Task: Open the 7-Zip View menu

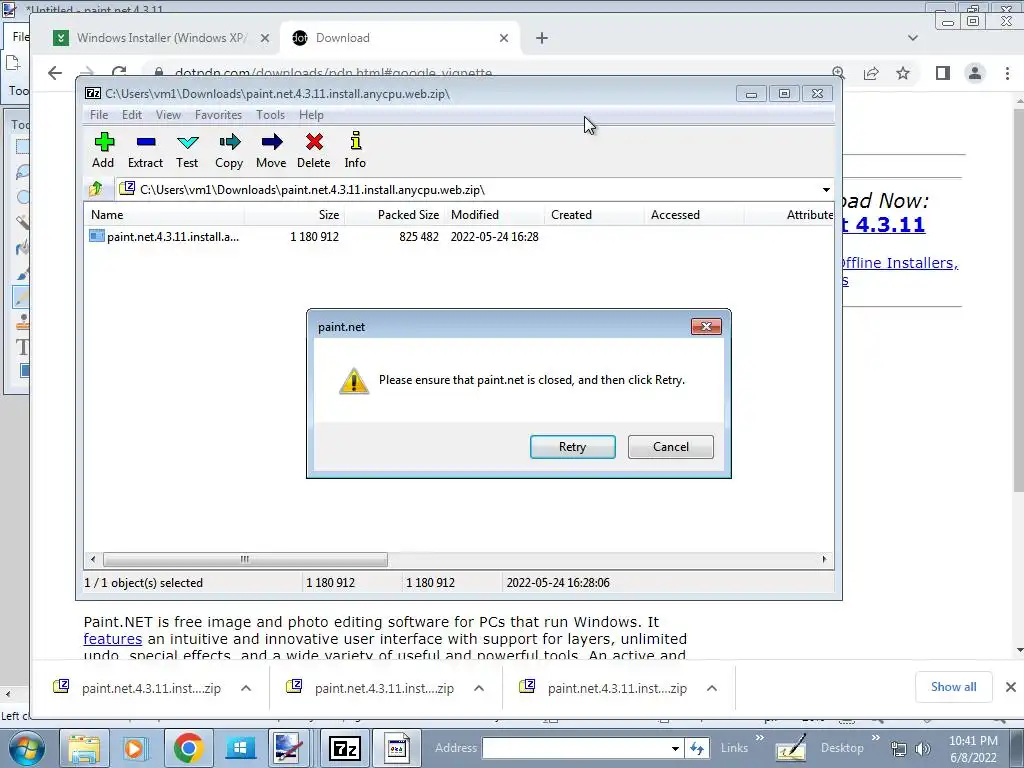Action: (x=168, y=115)
